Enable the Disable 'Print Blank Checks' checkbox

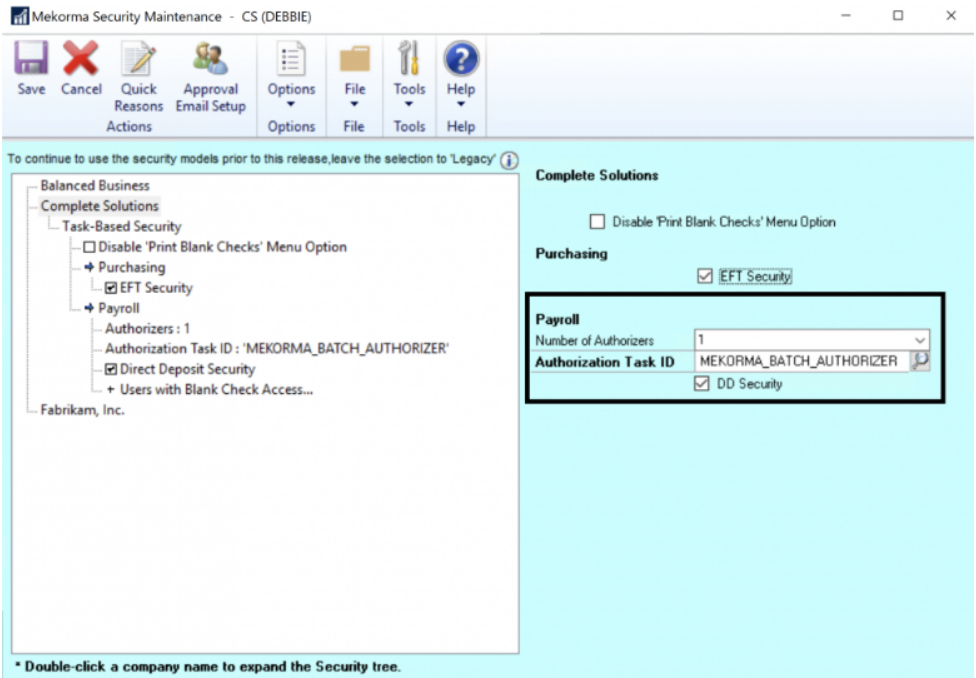click(600, 222)
